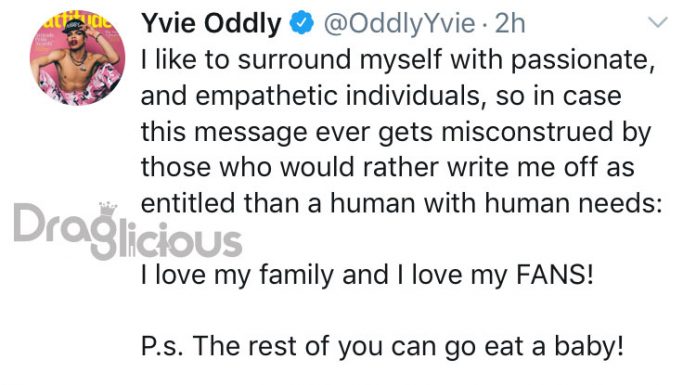696x385 pixels.
Task: Open Yvie Oddly's profile picture
Action: [x=77, y=58]
